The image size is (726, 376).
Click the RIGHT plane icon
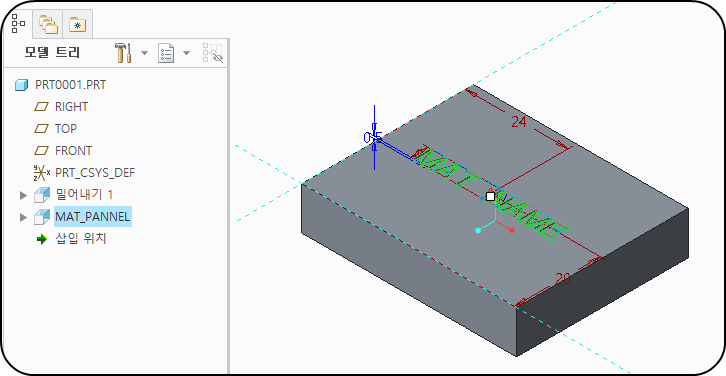pyautogui.click(x=42, y=107)
